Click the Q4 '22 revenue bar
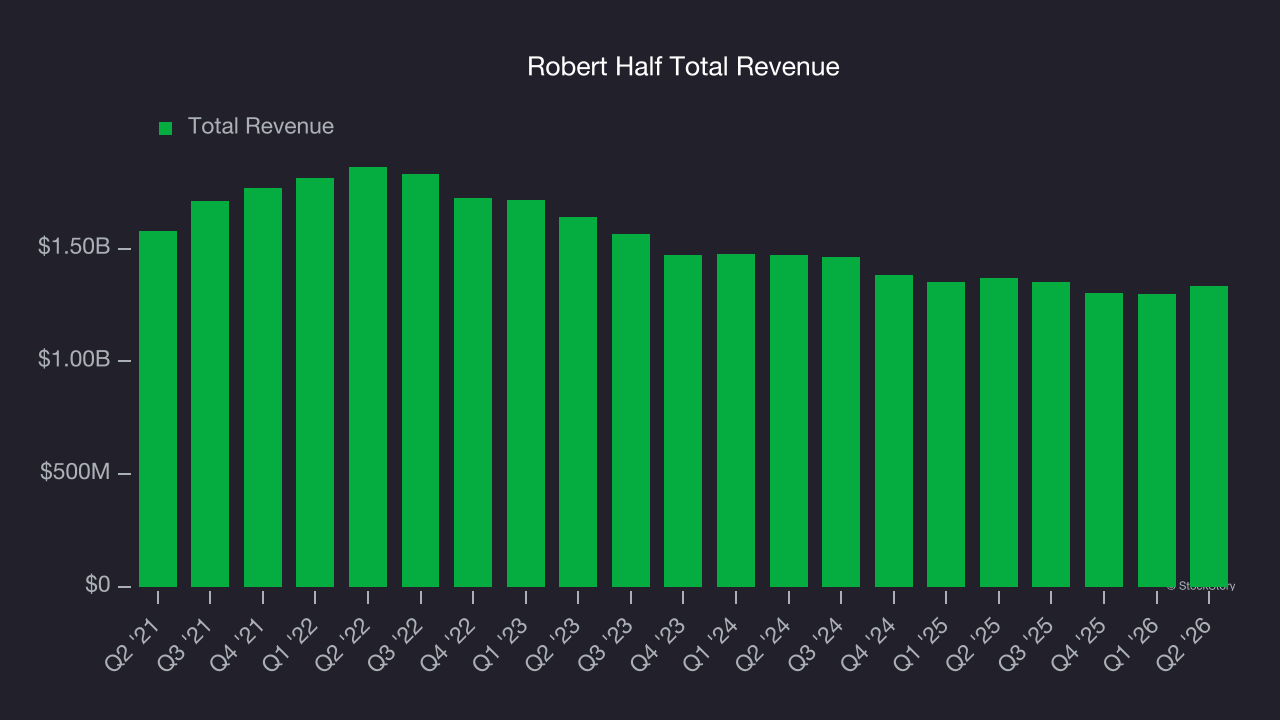Viewport: 1280px width, 720px height. (473, 393)
